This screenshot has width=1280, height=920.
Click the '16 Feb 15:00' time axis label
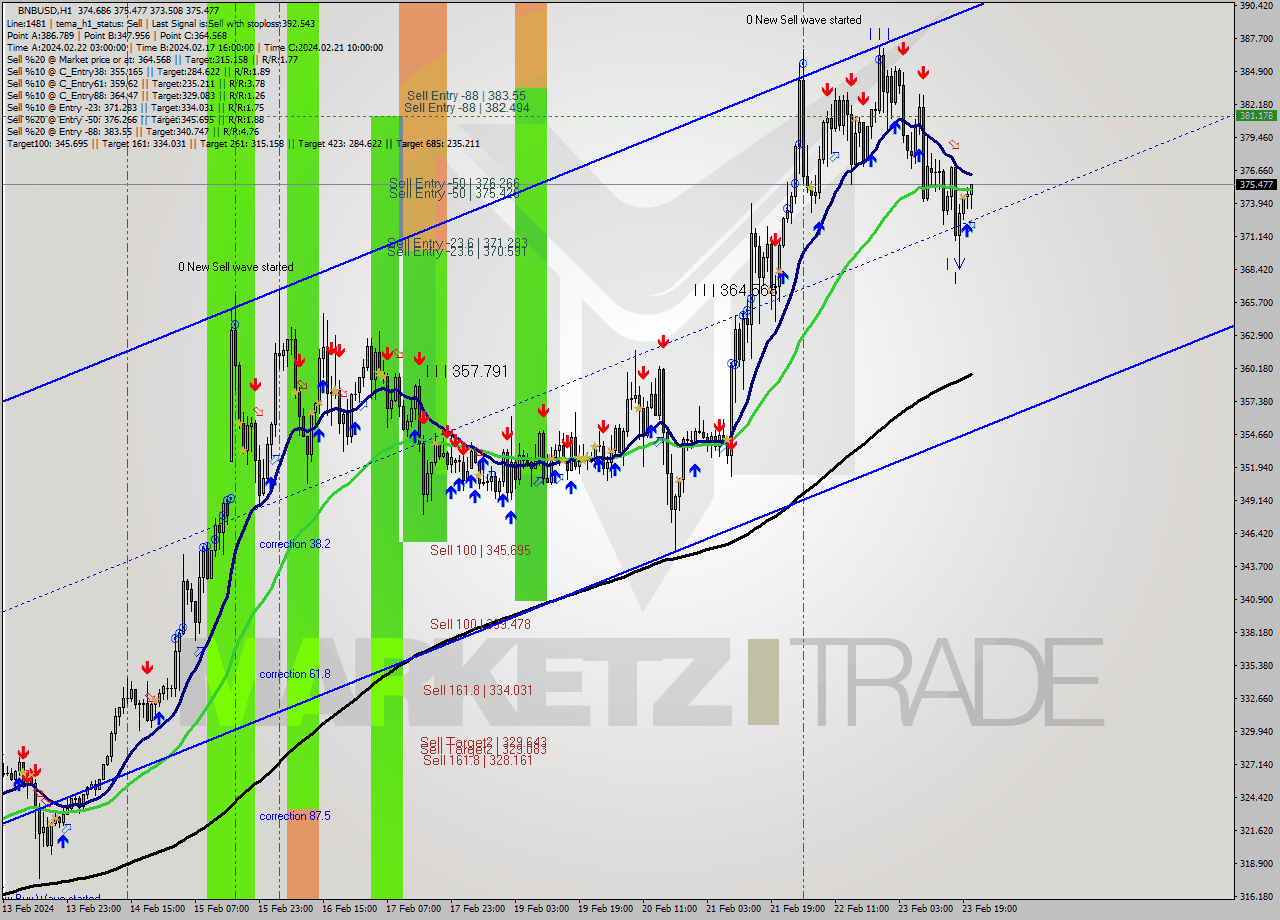point(350,909)
